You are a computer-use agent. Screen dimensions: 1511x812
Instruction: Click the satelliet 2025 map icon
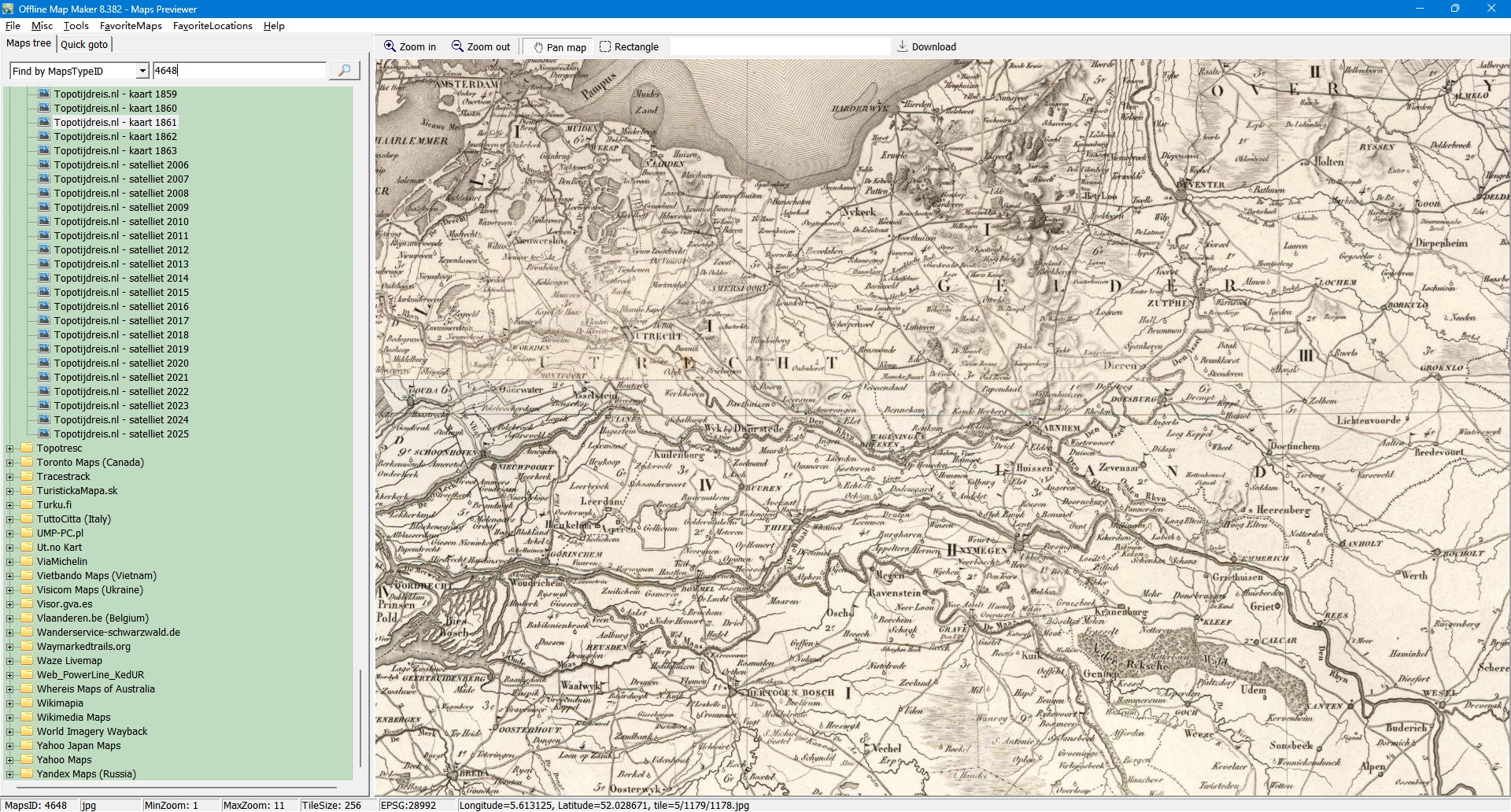click(x=44, y=434)
